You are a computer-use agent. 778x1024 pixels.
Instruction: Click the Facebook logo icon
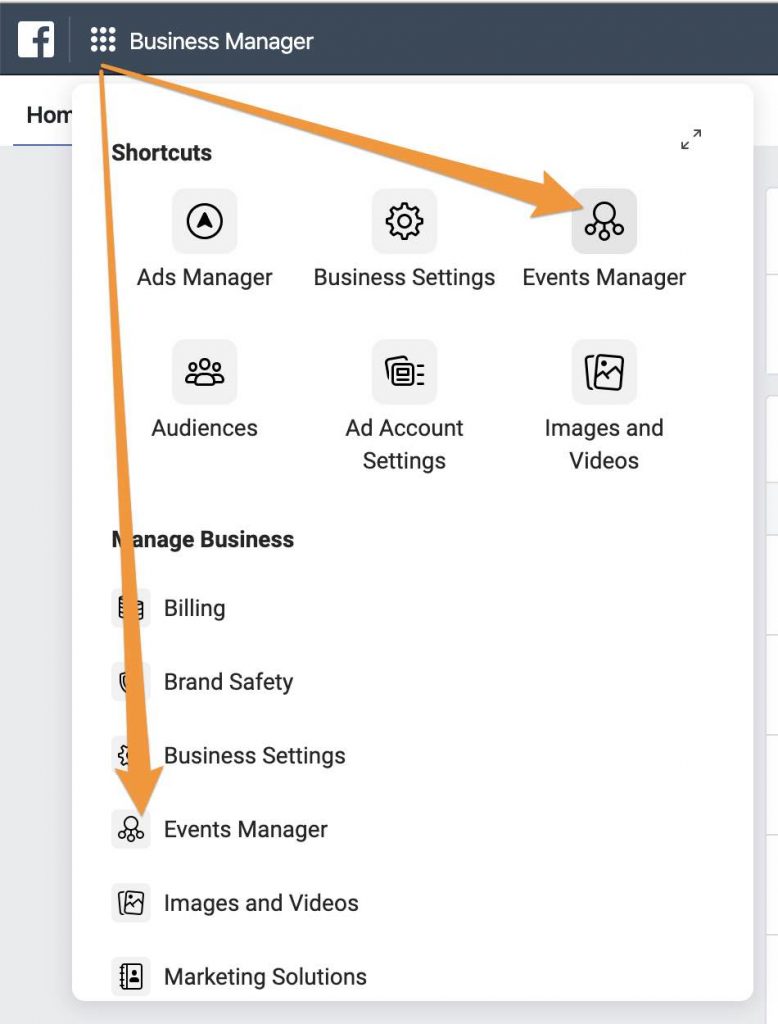36,39
